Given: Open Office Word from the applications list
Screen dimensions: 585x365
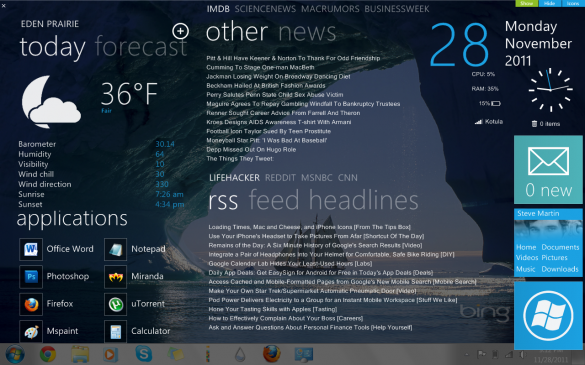Looking at the screenshot, I should tap(57, 249).
